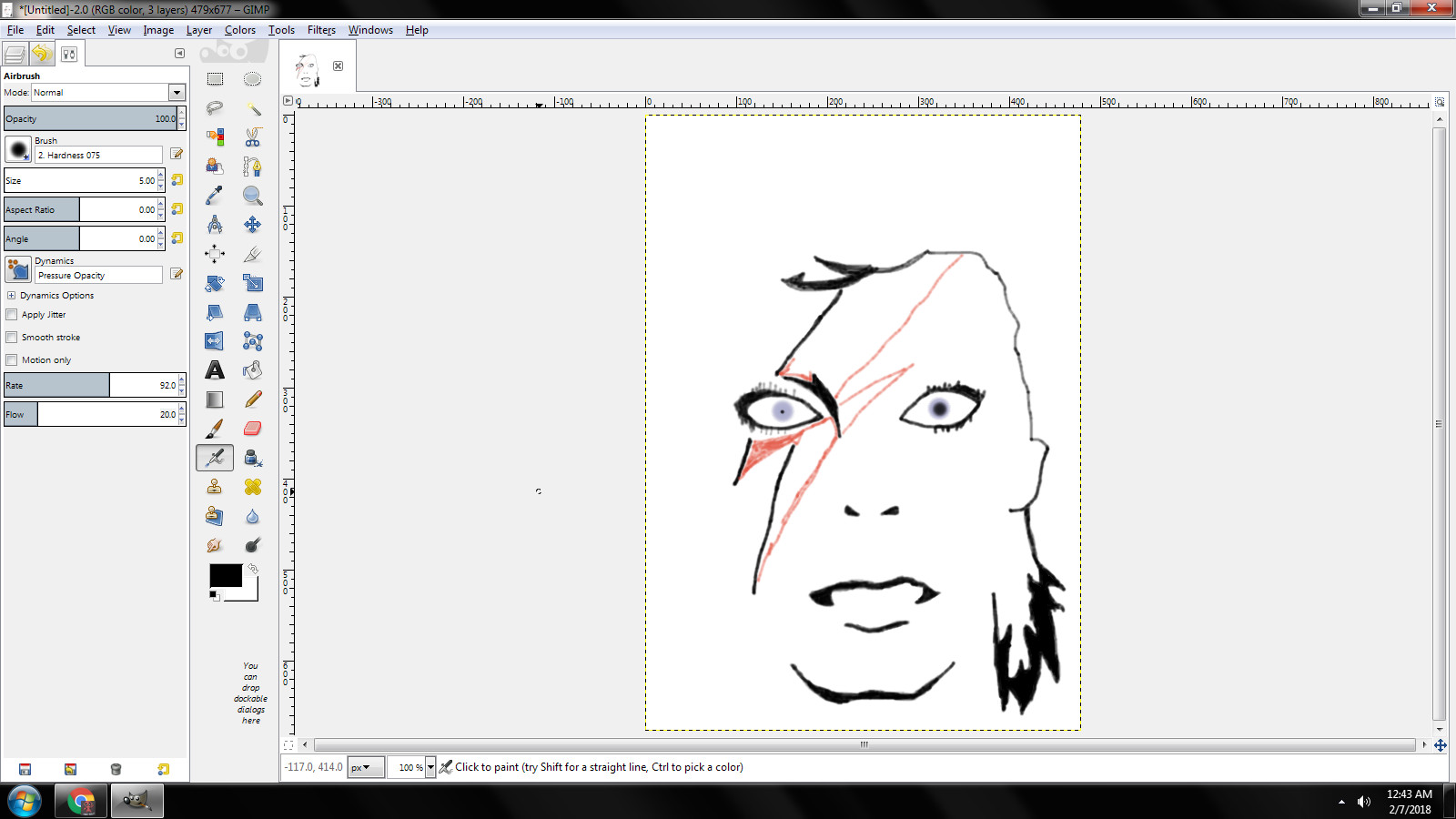Select the Rotate tool

(x=215, y=283)
